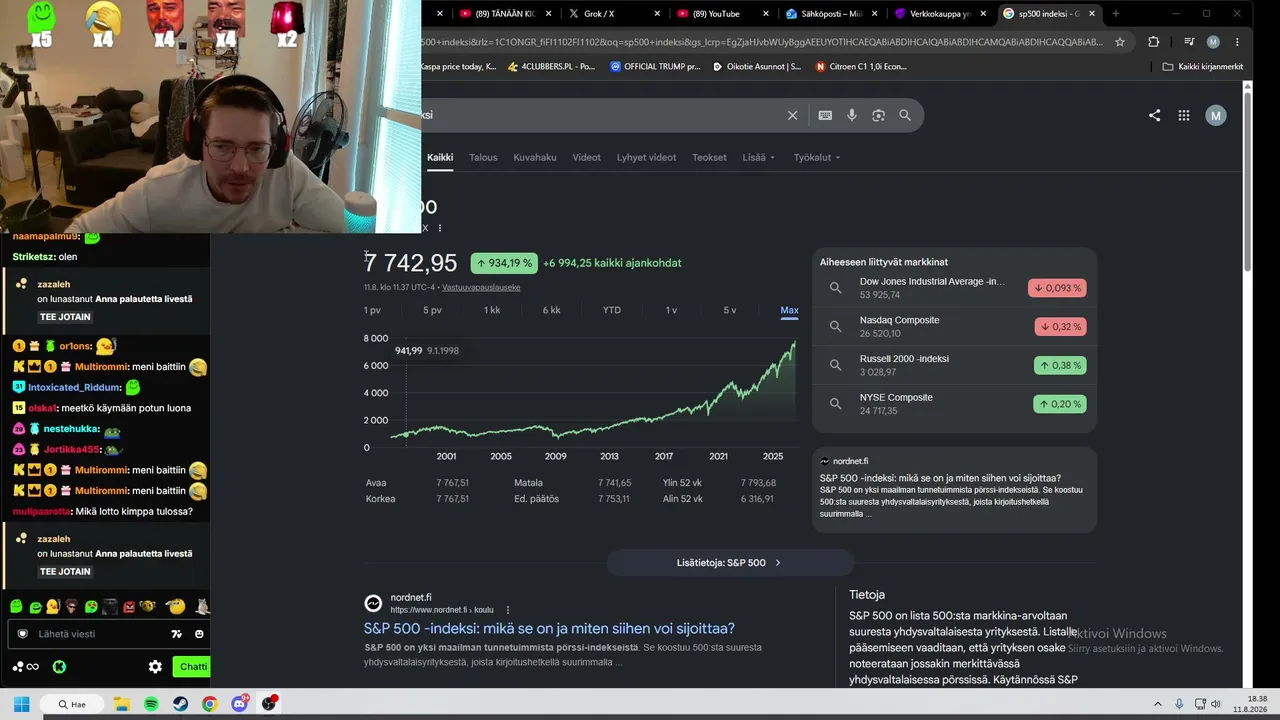Select the 6 kk chart range
The width and height of the screenshot is (1280, 720).
click(x=551, y=310)
